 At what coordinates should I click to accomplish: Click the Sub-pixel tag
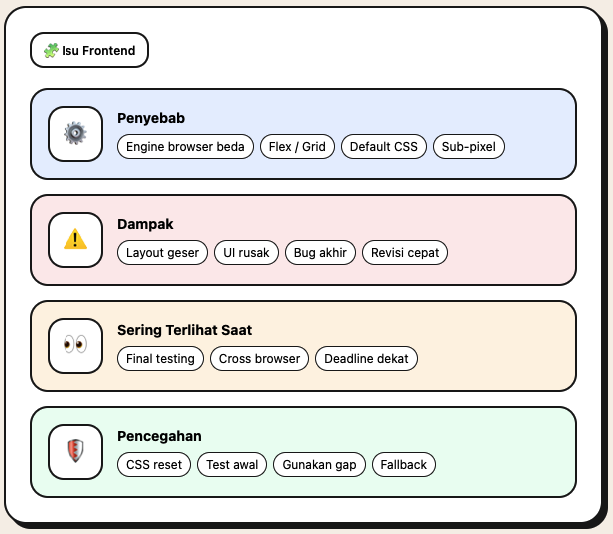pos(469,147)
